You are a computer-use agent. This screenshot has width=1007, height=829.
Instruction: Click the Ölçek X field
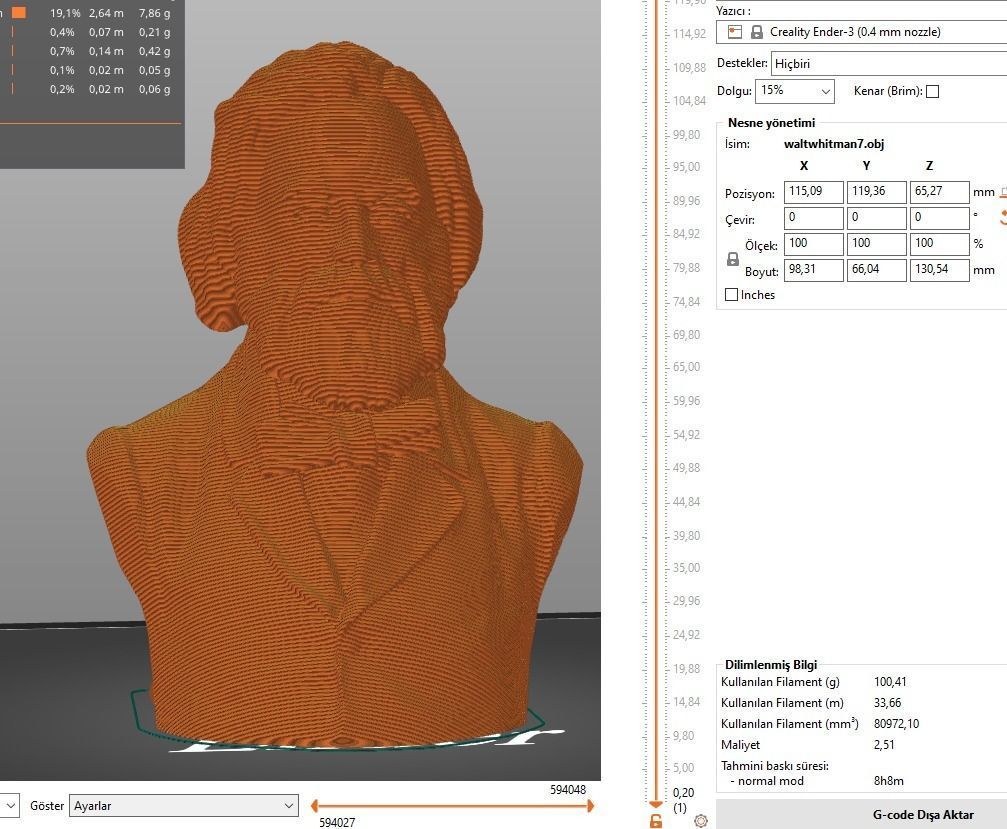point(813,243)
